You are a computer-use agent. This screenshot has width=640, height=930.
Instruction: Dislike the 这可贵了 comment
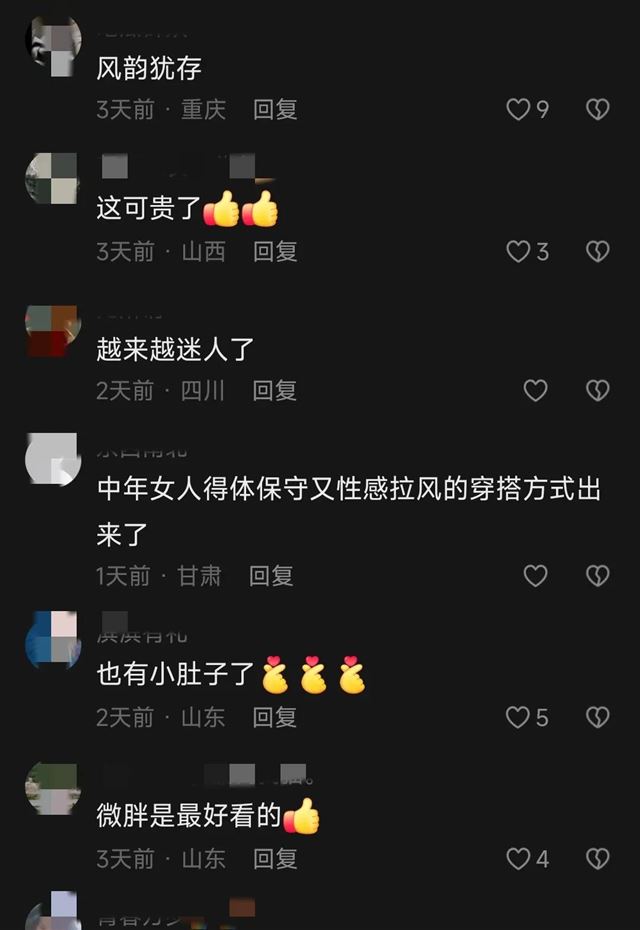point(597,251)
